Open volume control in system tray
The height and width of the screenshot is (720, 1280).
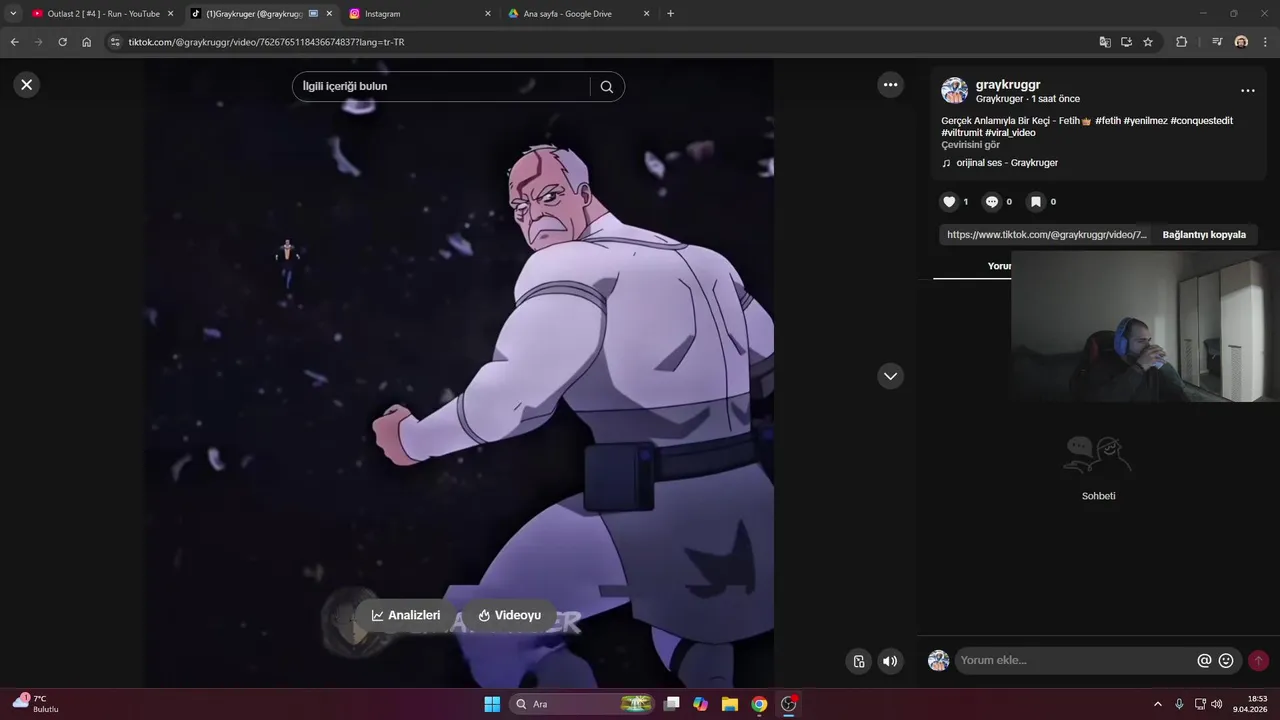coord(1217,704)
